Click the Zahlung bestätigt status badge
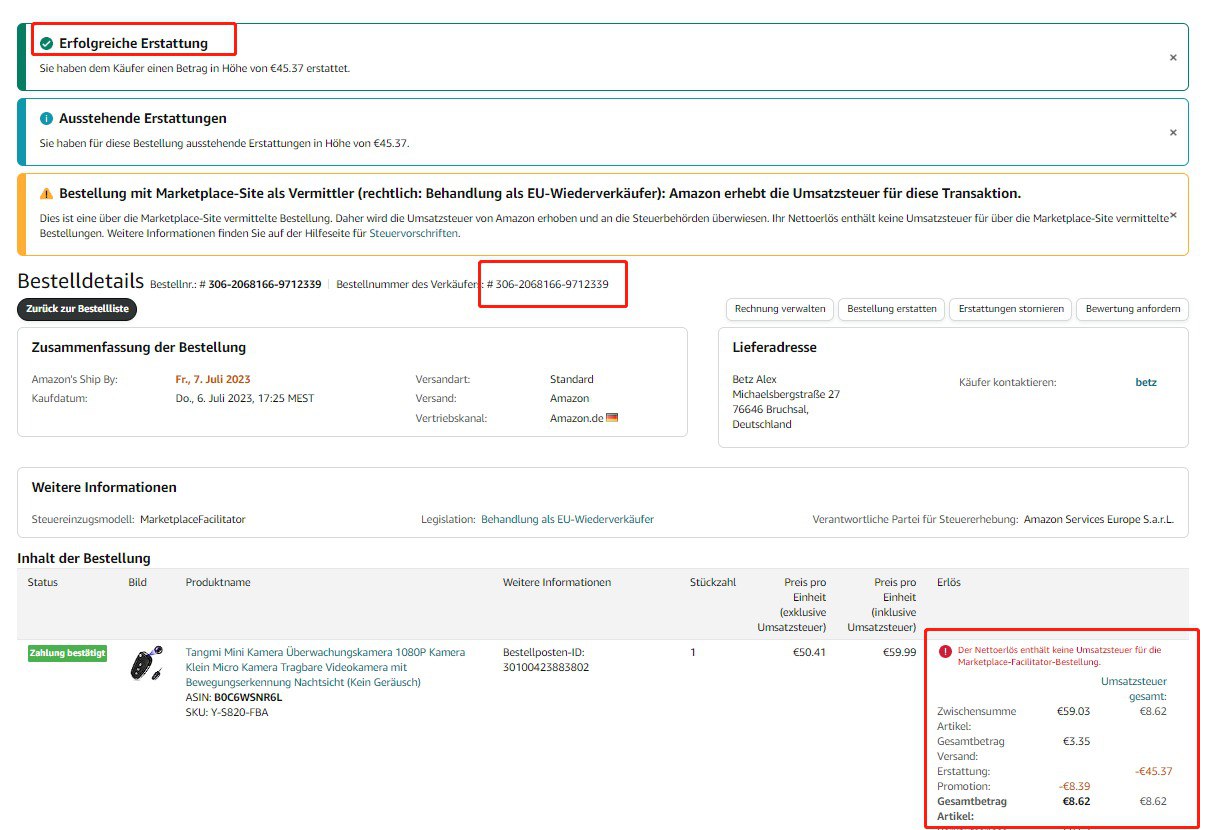Viewport: 1218px width, 830px height. [x=67, y=654]
